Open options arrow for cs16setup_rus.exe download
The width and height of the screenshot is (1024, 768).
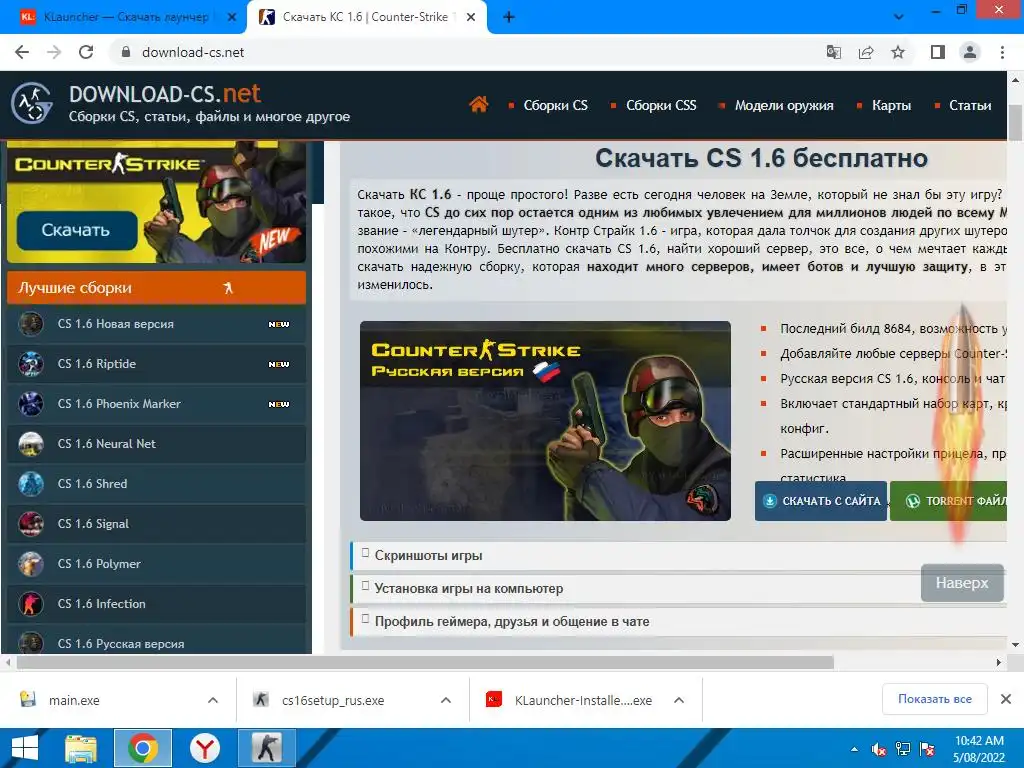pyautogui.click(x=446, y=700)
